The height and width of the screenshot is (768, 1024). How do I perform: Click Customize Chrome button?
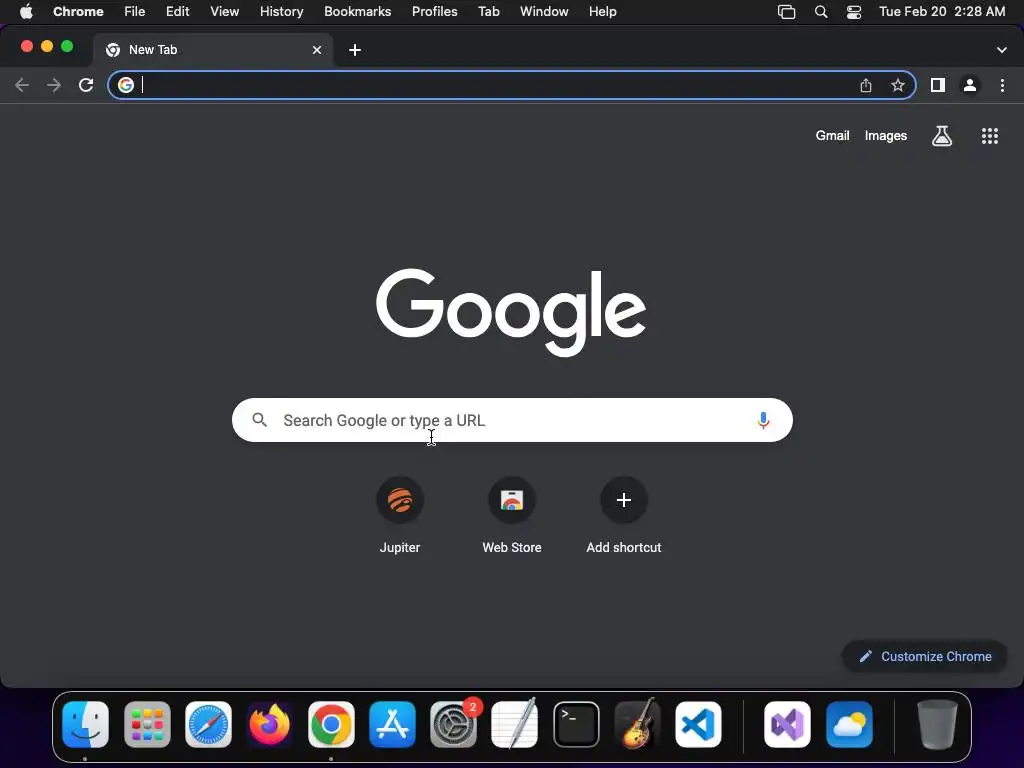(925, 656)
